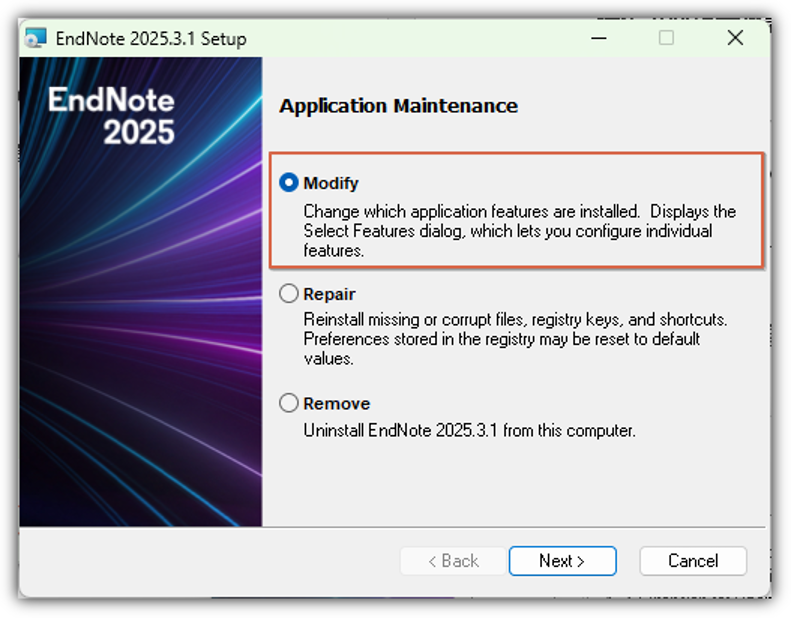The height and width of the screenshot is (618, 792).
Task: Click the 'Application Maintenance' heading
Action: (x=399, y=106)
